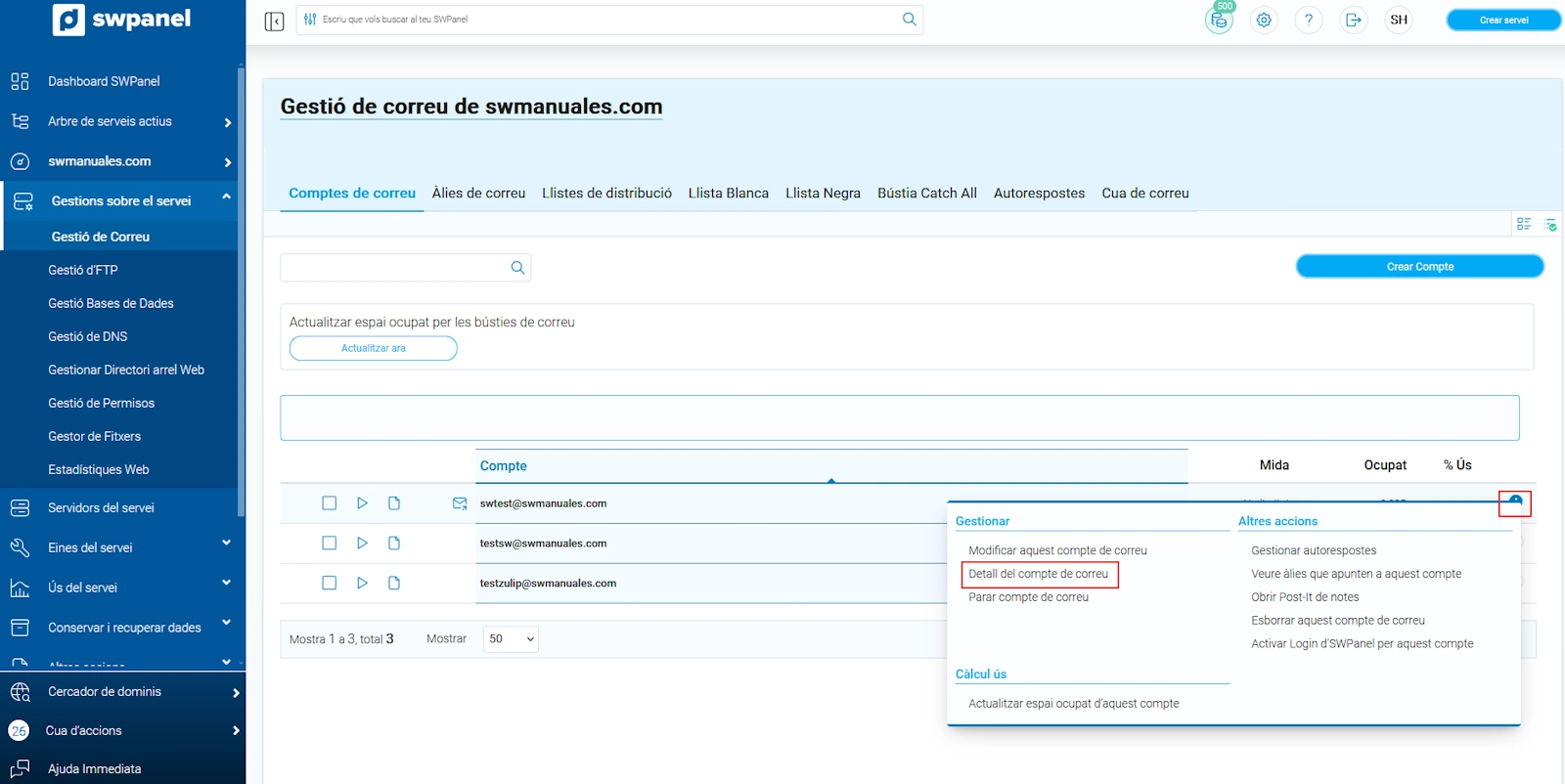The image size is (1565, 784).
Task: Click the help question mark icon
Action: pos(1308,20)
